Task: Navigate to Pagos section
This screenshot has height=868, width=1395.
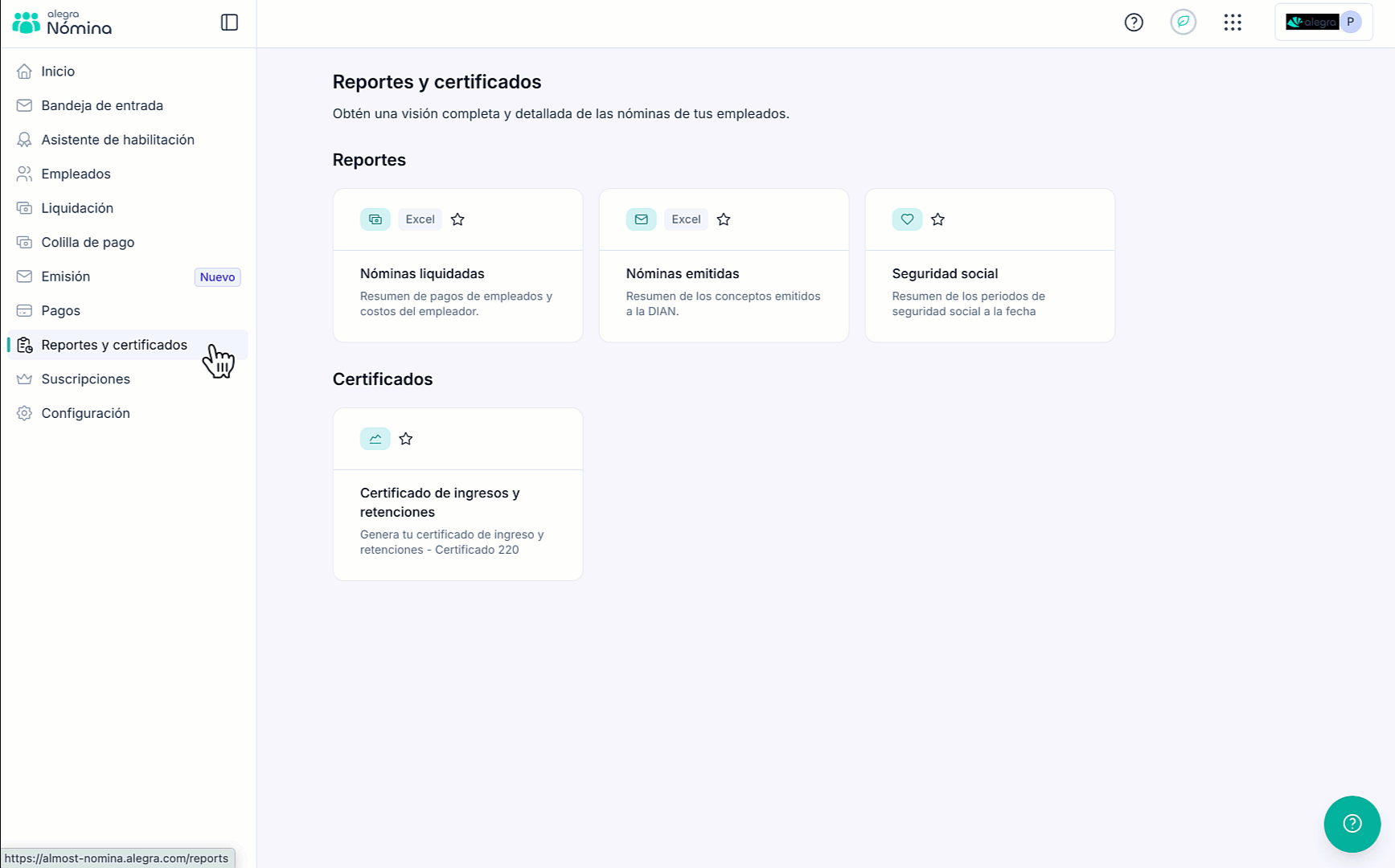Action: click(x=128, y=310)
